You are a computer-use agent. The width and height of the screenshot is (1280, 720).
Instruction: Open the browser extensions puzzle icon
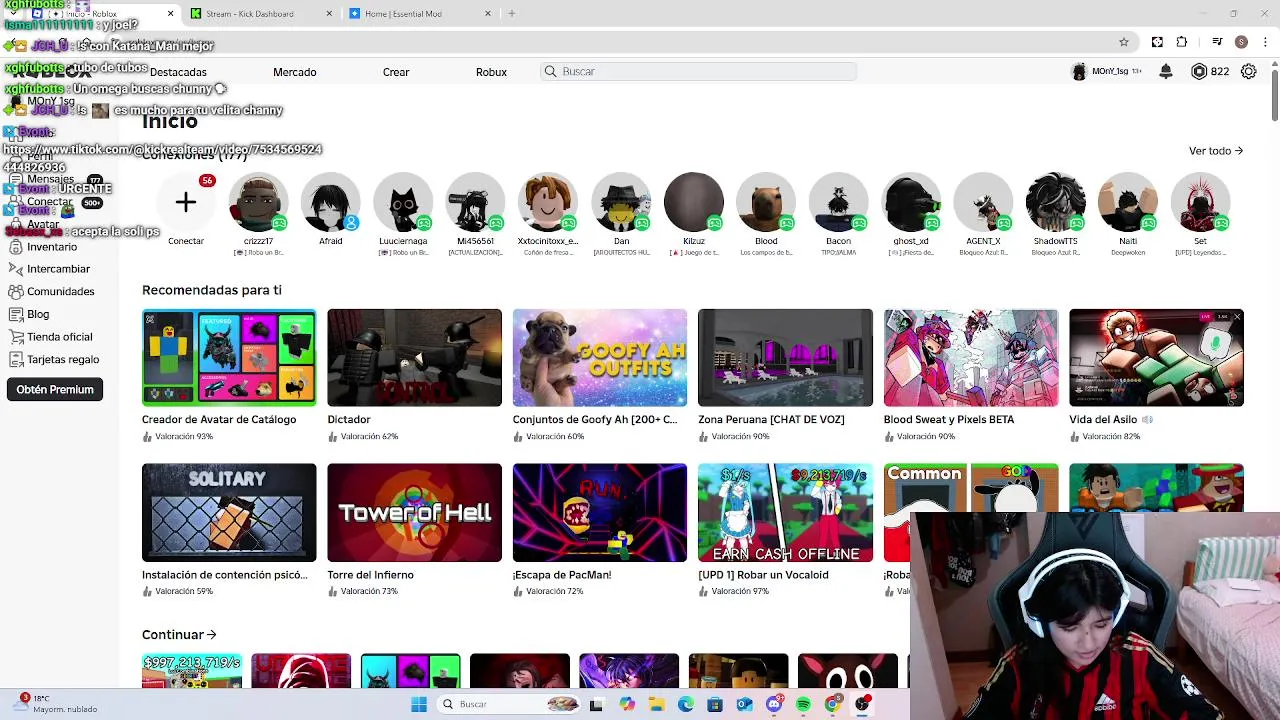tap(1182, 42)
